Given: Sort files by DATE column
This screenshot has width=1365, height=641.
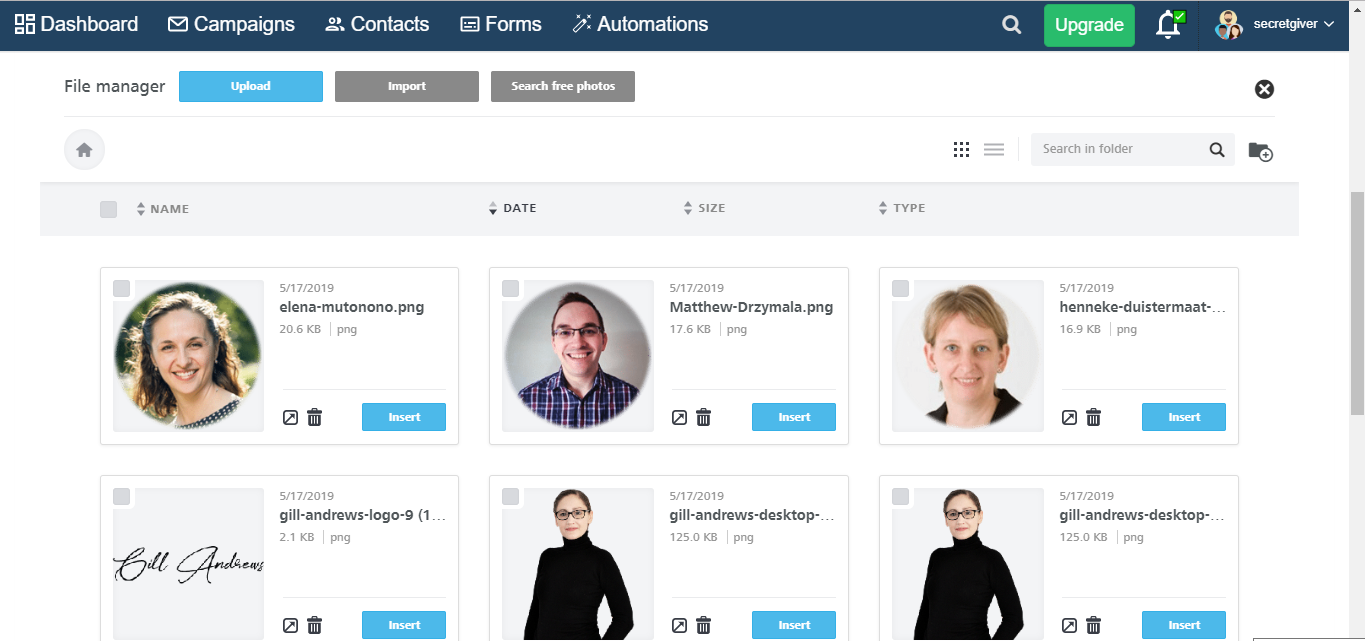Looking at the screenshot, I should (x=512, y=208).
